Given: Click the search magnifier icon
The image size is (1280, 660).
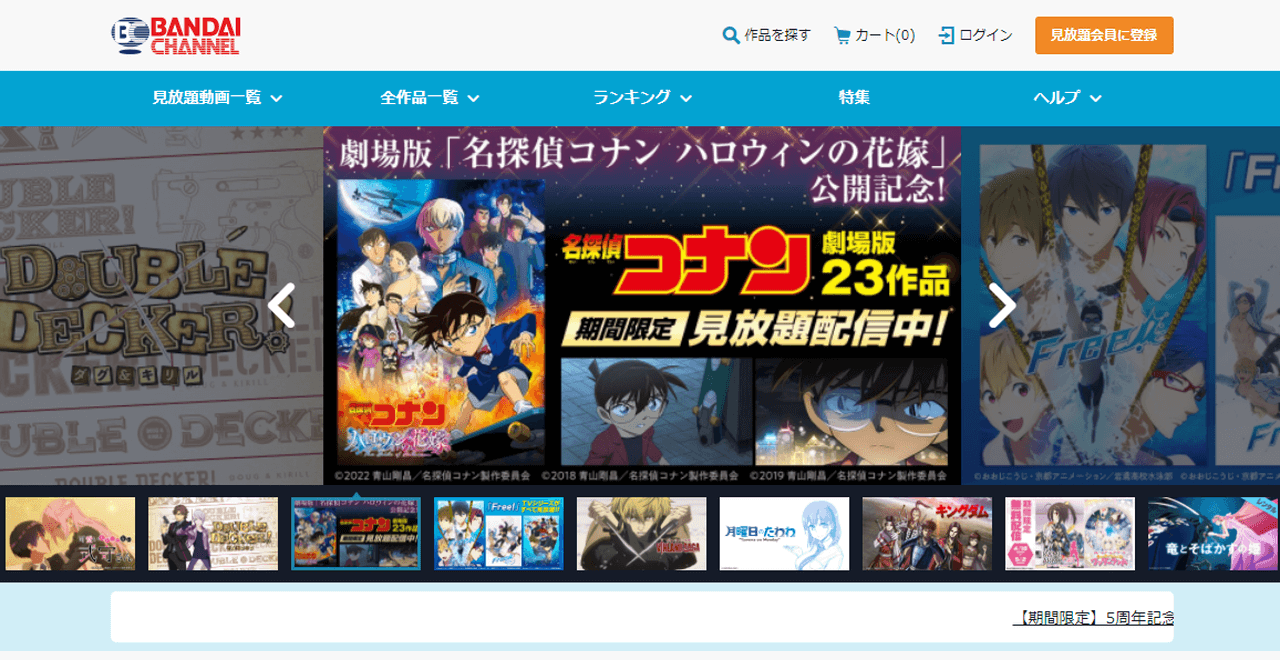Looking at the screenshot, I should (731, 35).
